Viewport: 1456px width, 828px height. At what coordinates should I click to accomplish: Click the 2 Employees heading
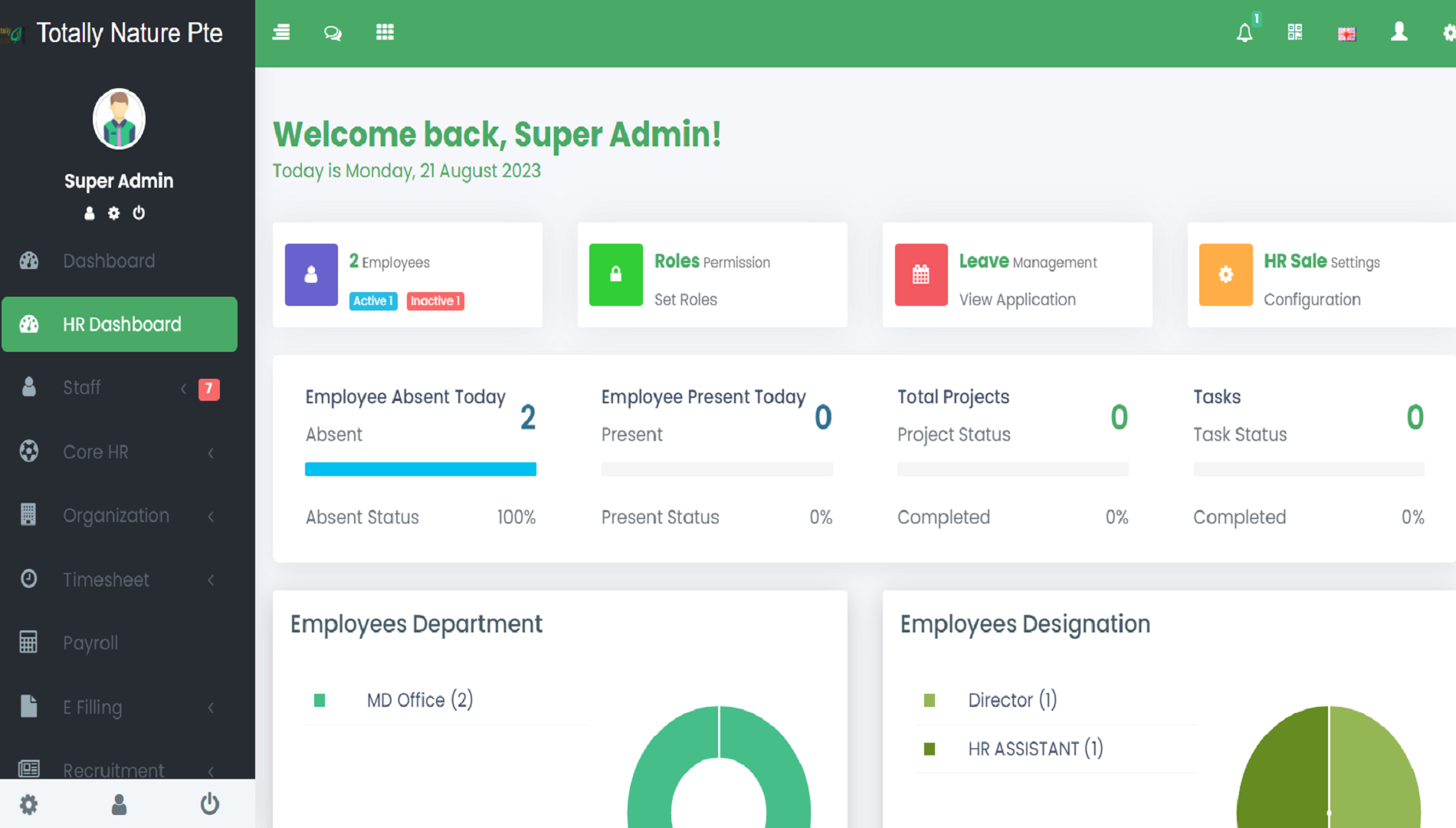tap(389, 262)
